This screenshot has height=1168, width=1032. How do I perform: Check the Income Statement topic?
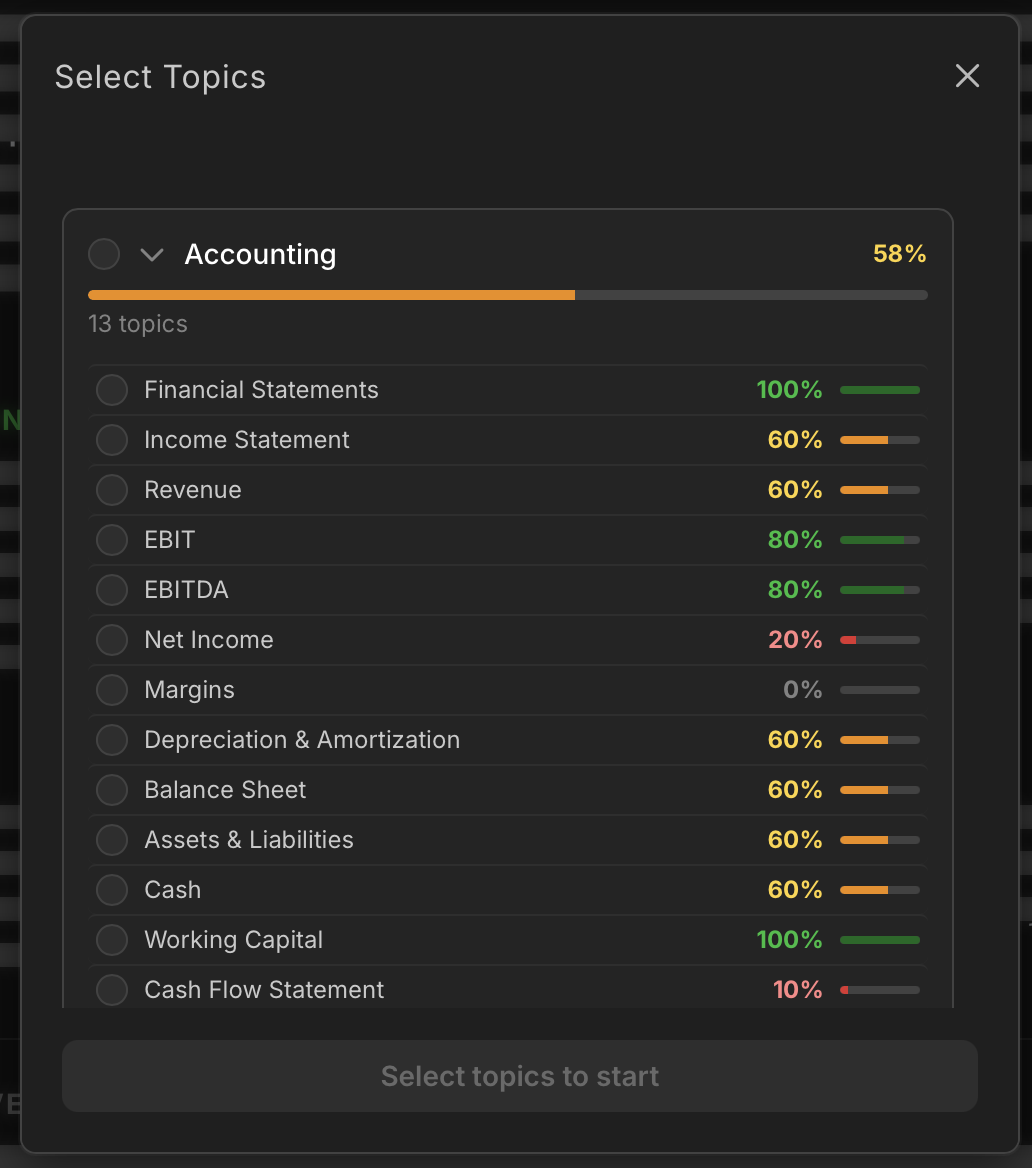(112, 440)
